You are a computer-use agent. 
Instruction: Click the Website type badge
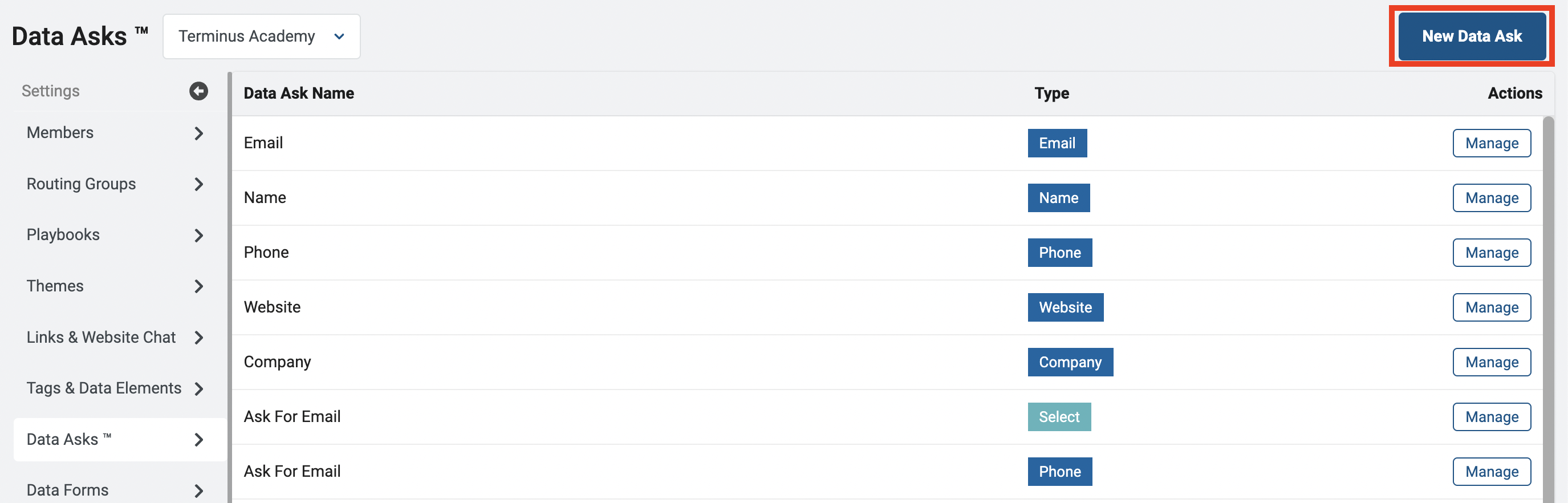pyautogui.click(x=1065, y=307)
